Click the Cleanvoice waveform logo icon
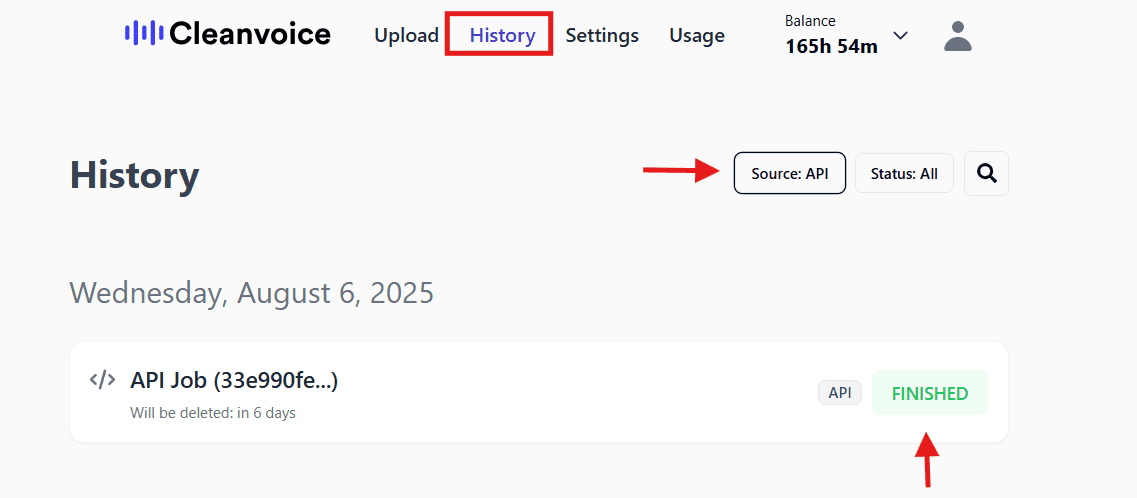The width and height of the screenshot is (1137, 498). click(x=143, y=34)
